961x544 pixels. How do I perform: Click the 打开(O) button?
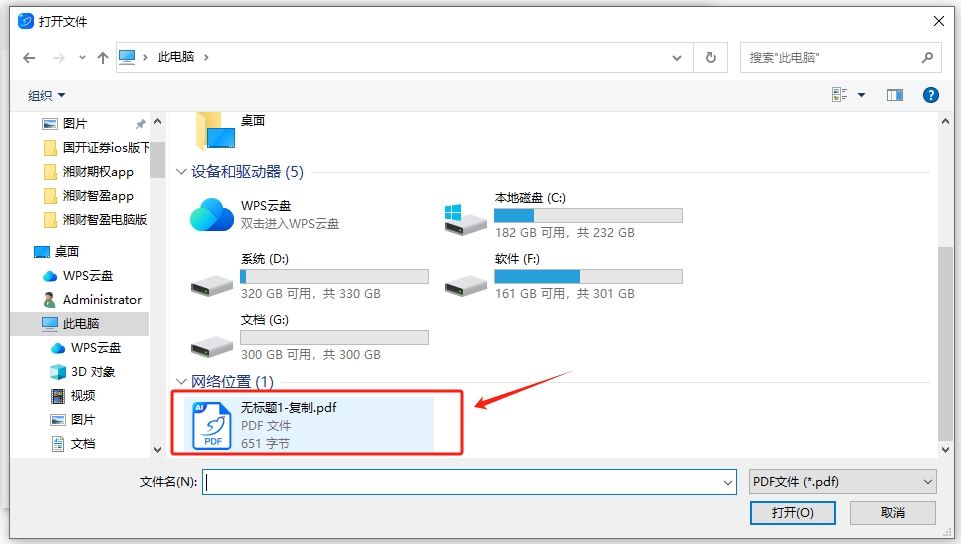[x=792, y=513]
